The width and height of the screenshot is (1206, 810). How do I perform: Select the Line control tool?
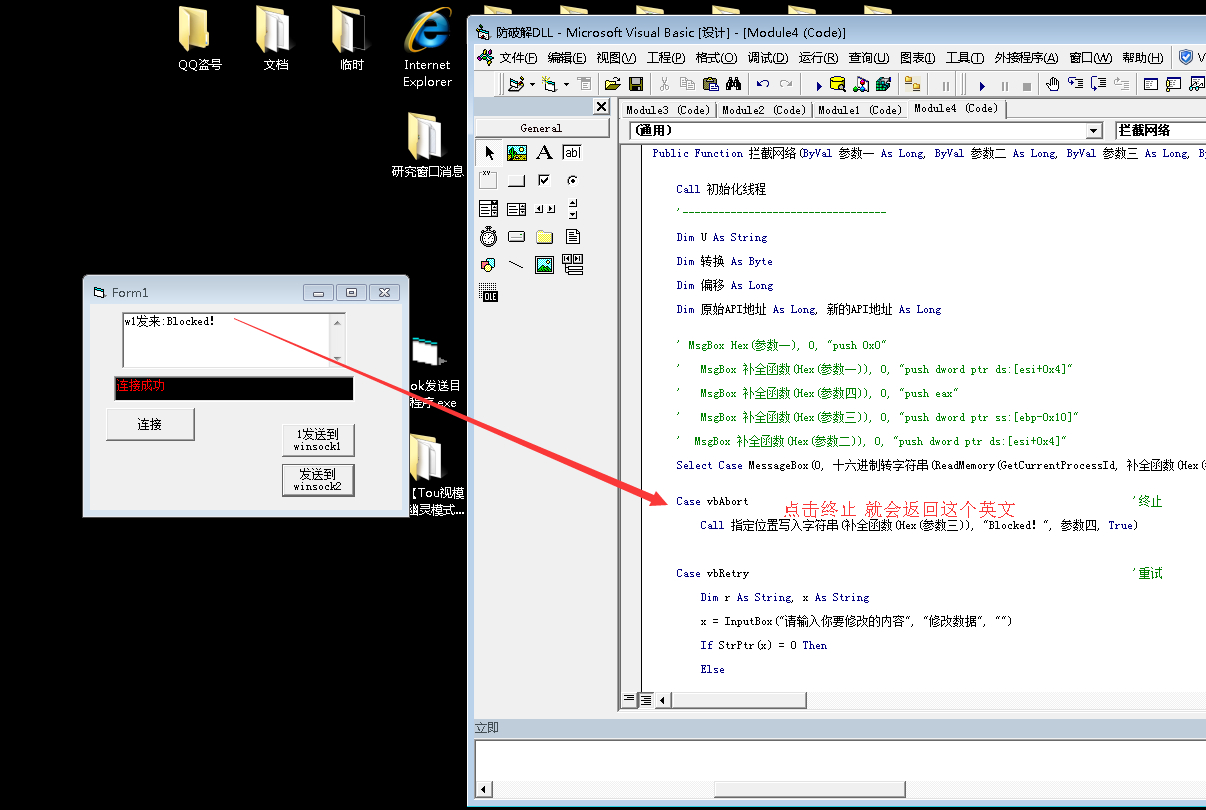tap(516, 265)
